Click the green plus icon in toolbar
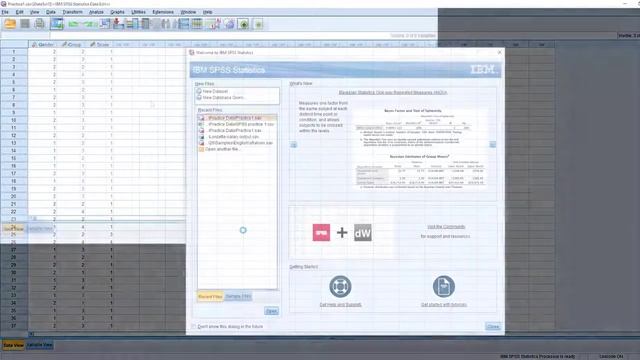The image size is (640, 360). [x=244, y=24]
